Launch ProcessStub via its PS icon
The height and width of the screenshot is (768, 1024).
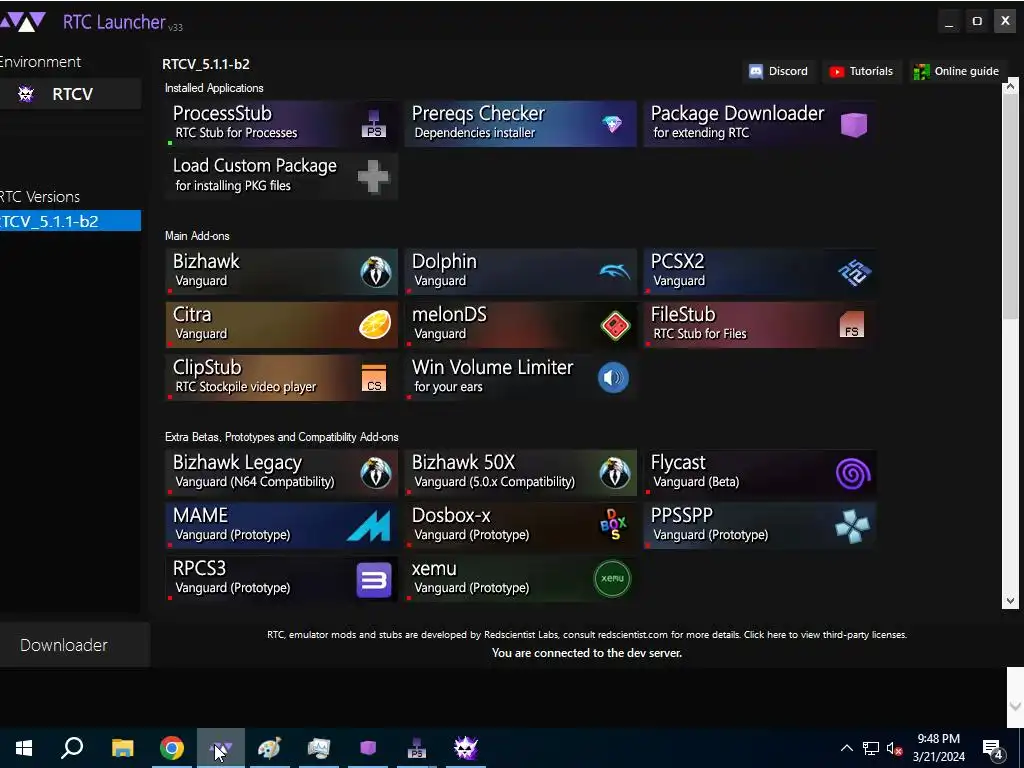(374, 123)
